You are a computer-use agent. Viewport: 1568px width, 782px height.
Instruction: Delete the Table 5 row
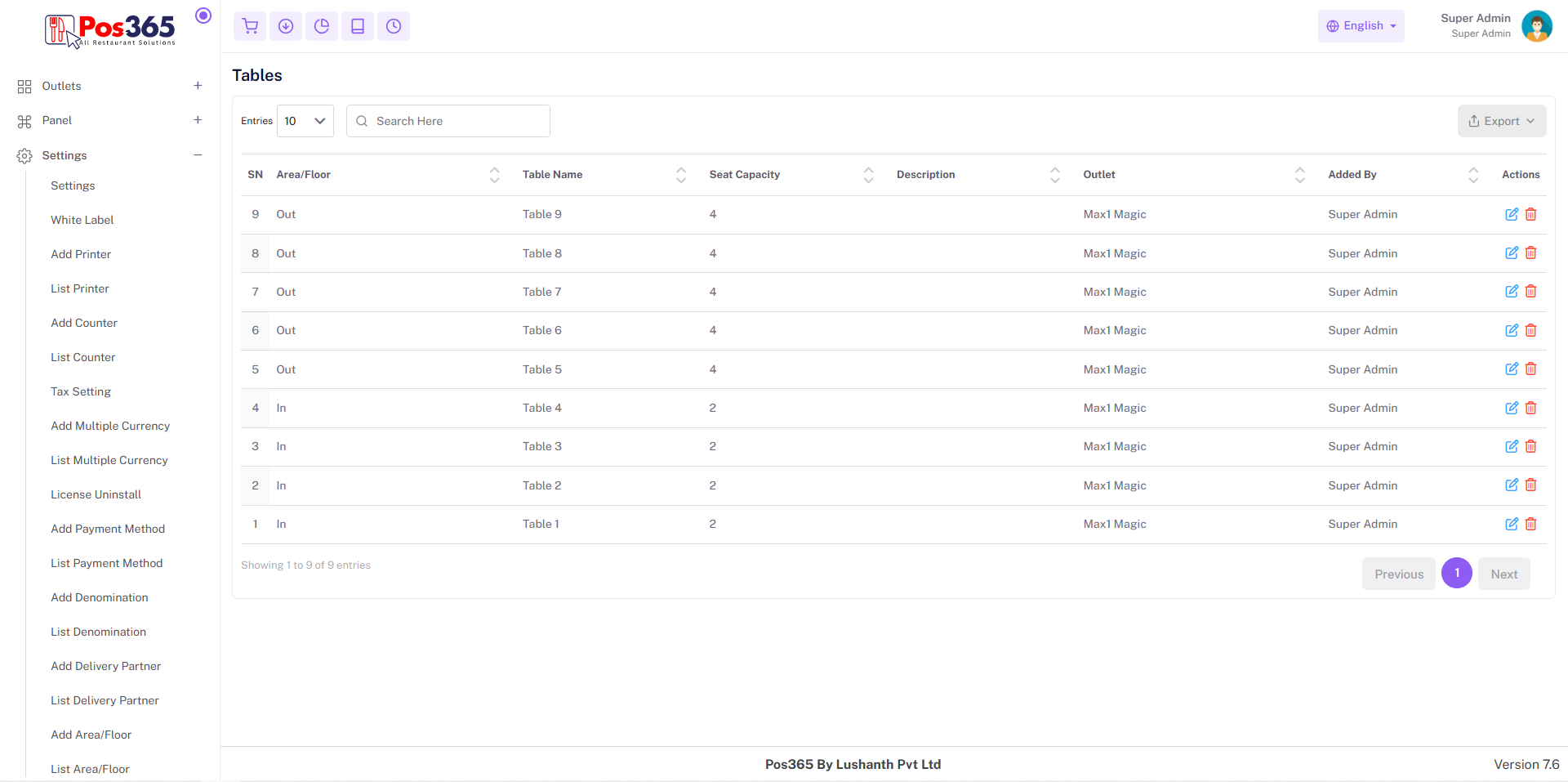point(1531,369)
